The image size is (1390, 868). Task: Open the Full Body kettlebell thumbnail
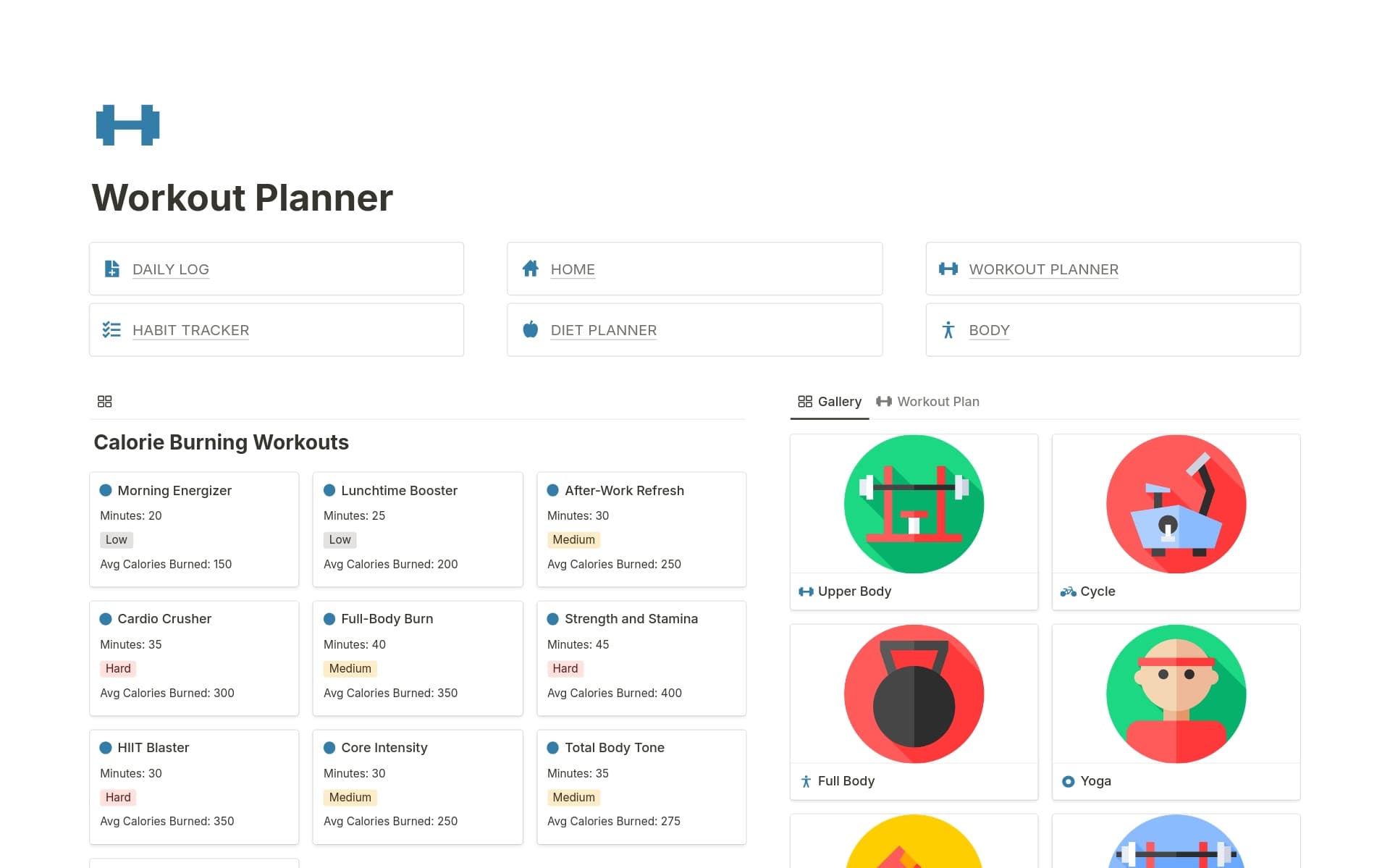pos(914,694)
